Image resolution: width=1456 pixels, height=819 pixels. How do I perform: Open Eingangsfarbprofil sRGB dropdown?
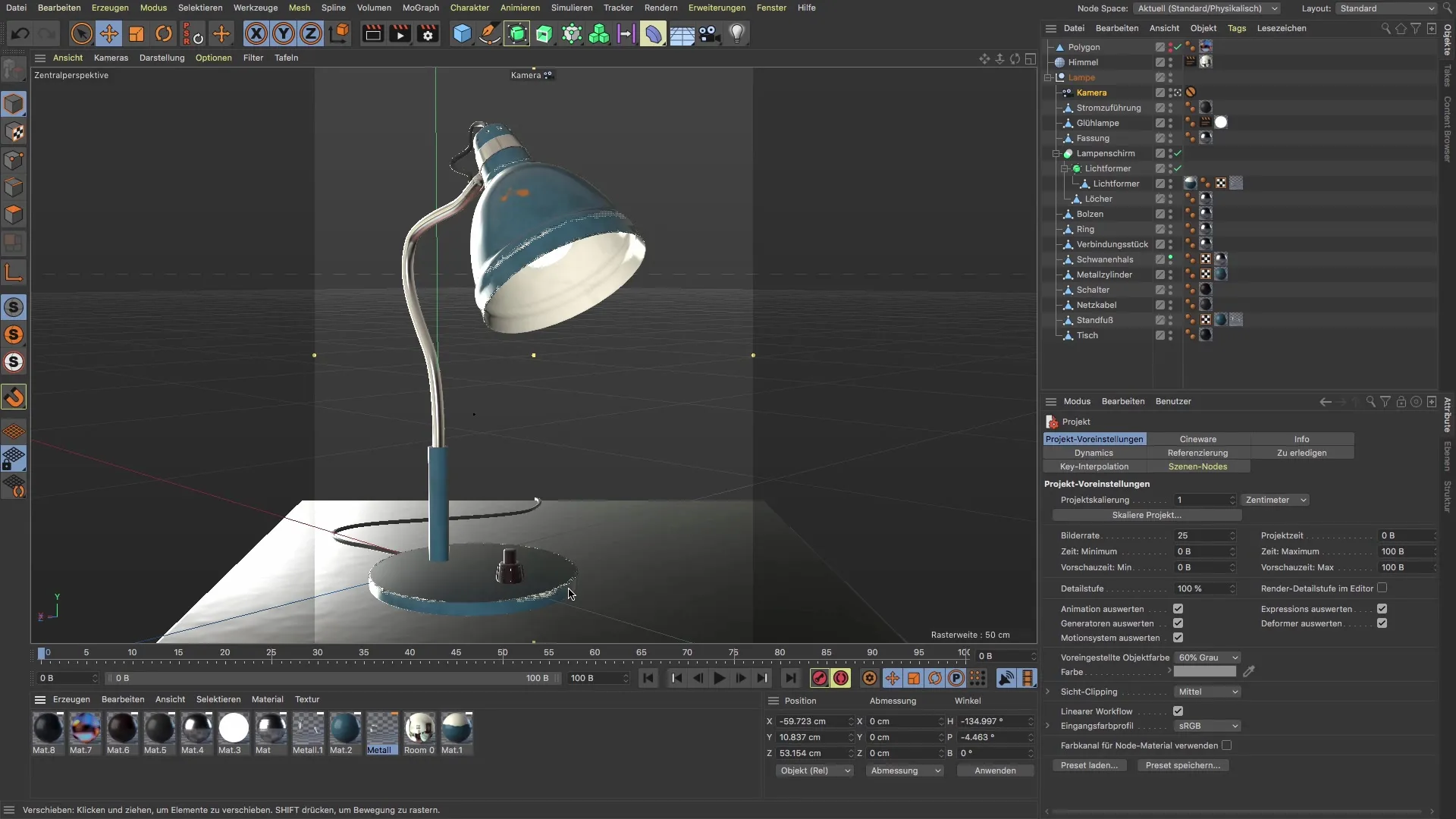[x=1207, y=726]
